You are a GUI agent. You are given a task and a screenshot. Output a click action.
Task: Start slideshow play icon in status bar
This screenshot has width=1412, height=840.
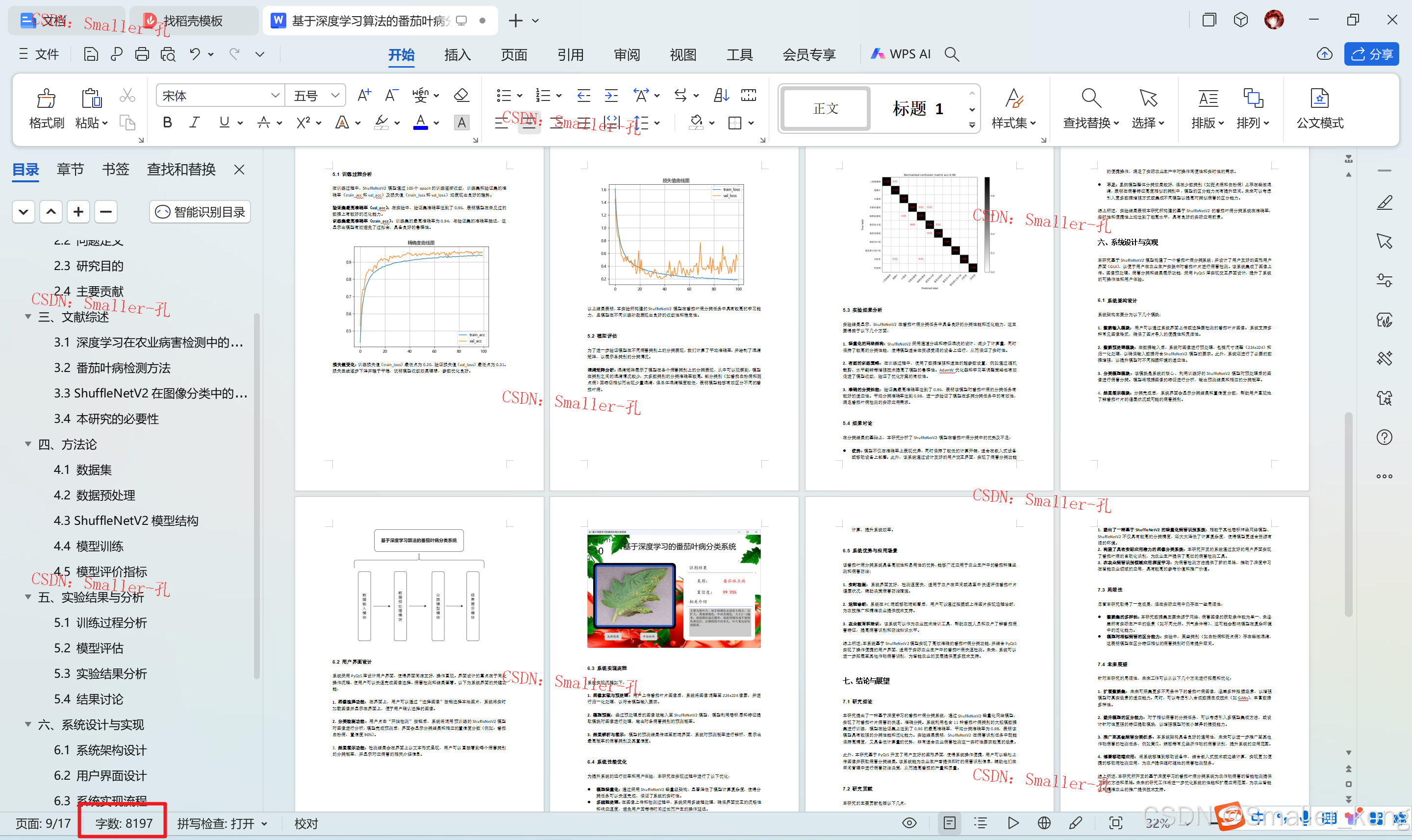tap(1013, 823)
